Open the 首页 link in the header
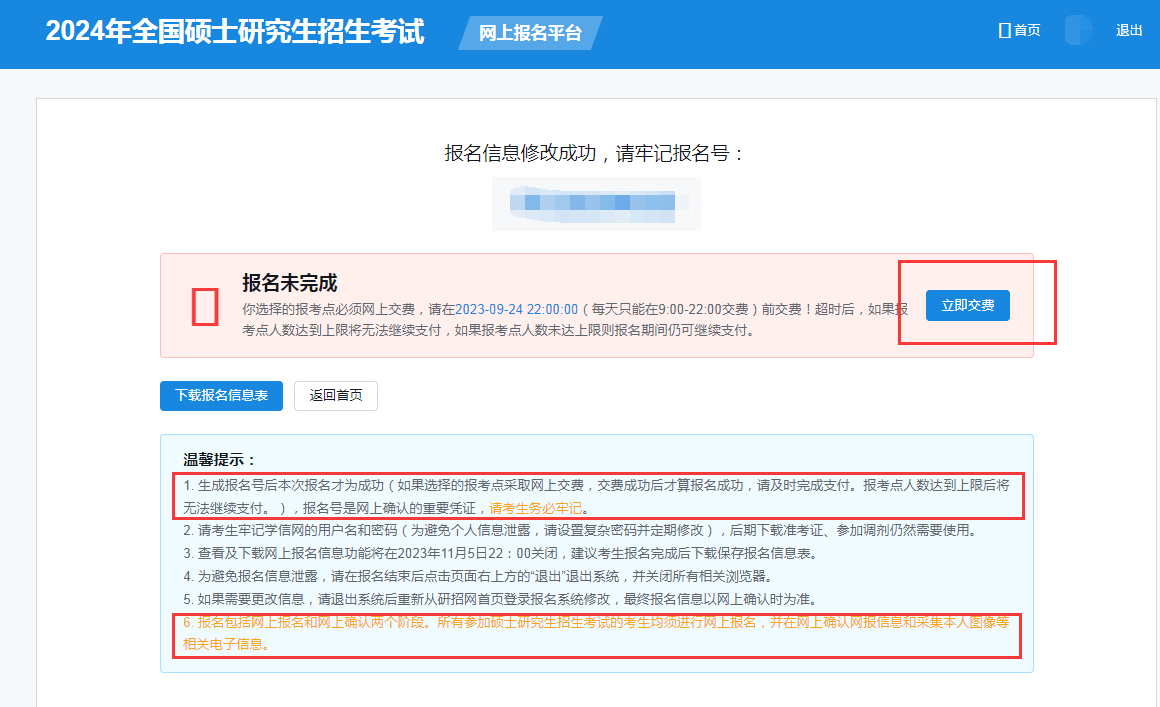Screen dimensions: 1160x707 tap(1027, 31)
